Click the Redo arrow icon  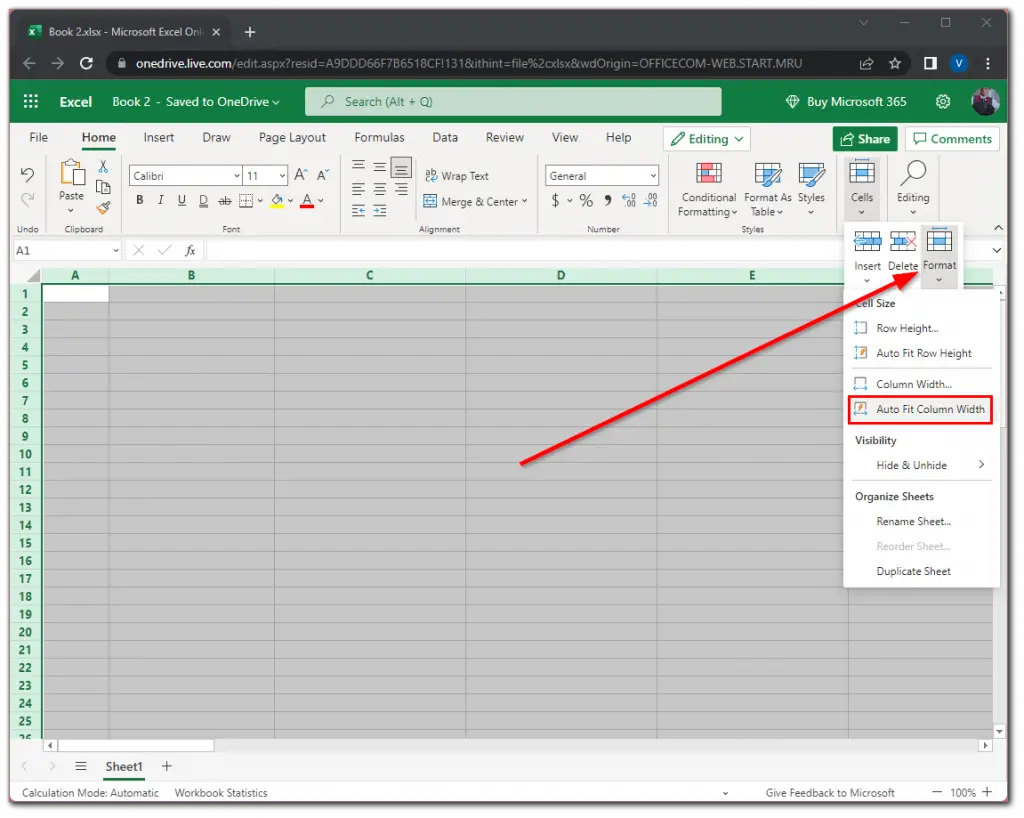point(27,199)
